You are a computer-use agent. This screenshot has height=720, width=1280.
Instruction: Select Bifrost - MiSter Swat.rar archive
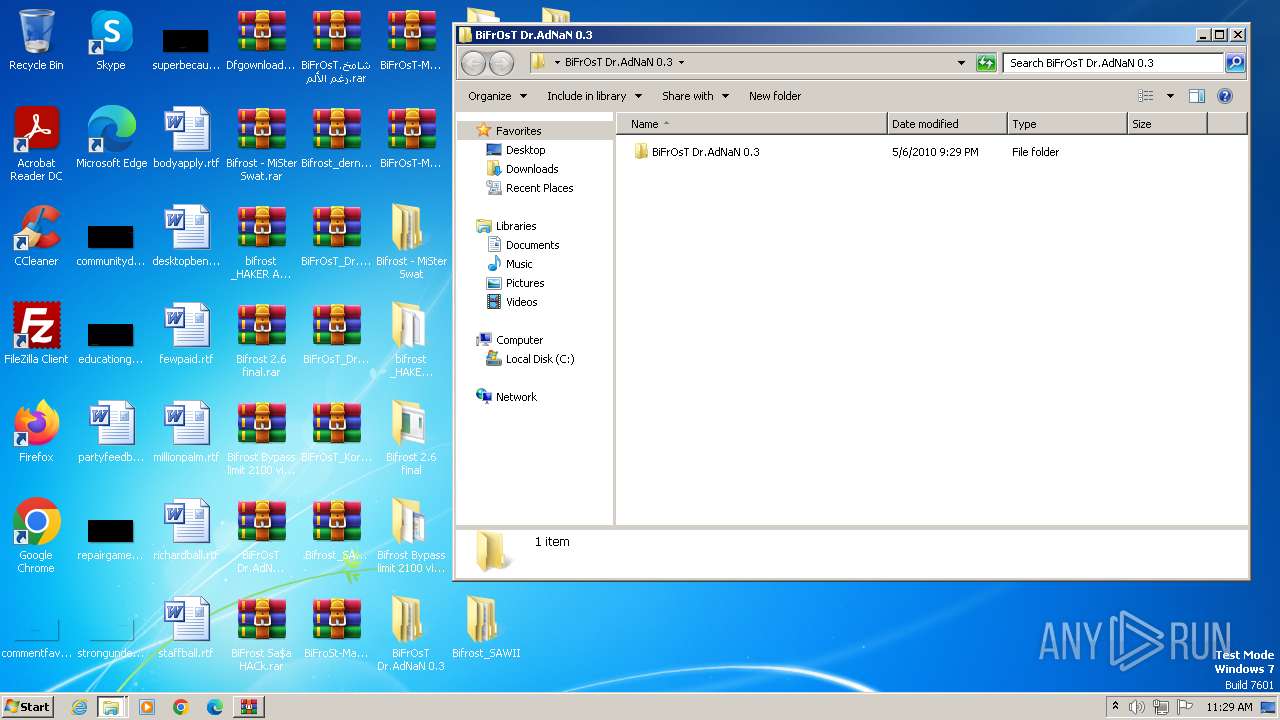point(261,144)
